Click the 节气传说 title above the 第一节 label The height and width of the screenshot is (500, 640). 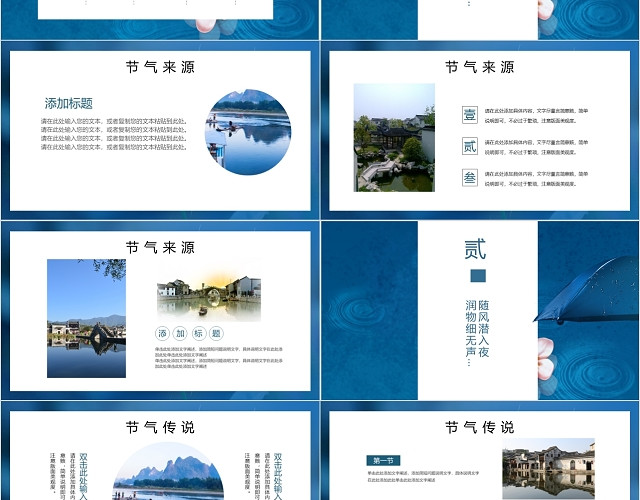point(480,427)
